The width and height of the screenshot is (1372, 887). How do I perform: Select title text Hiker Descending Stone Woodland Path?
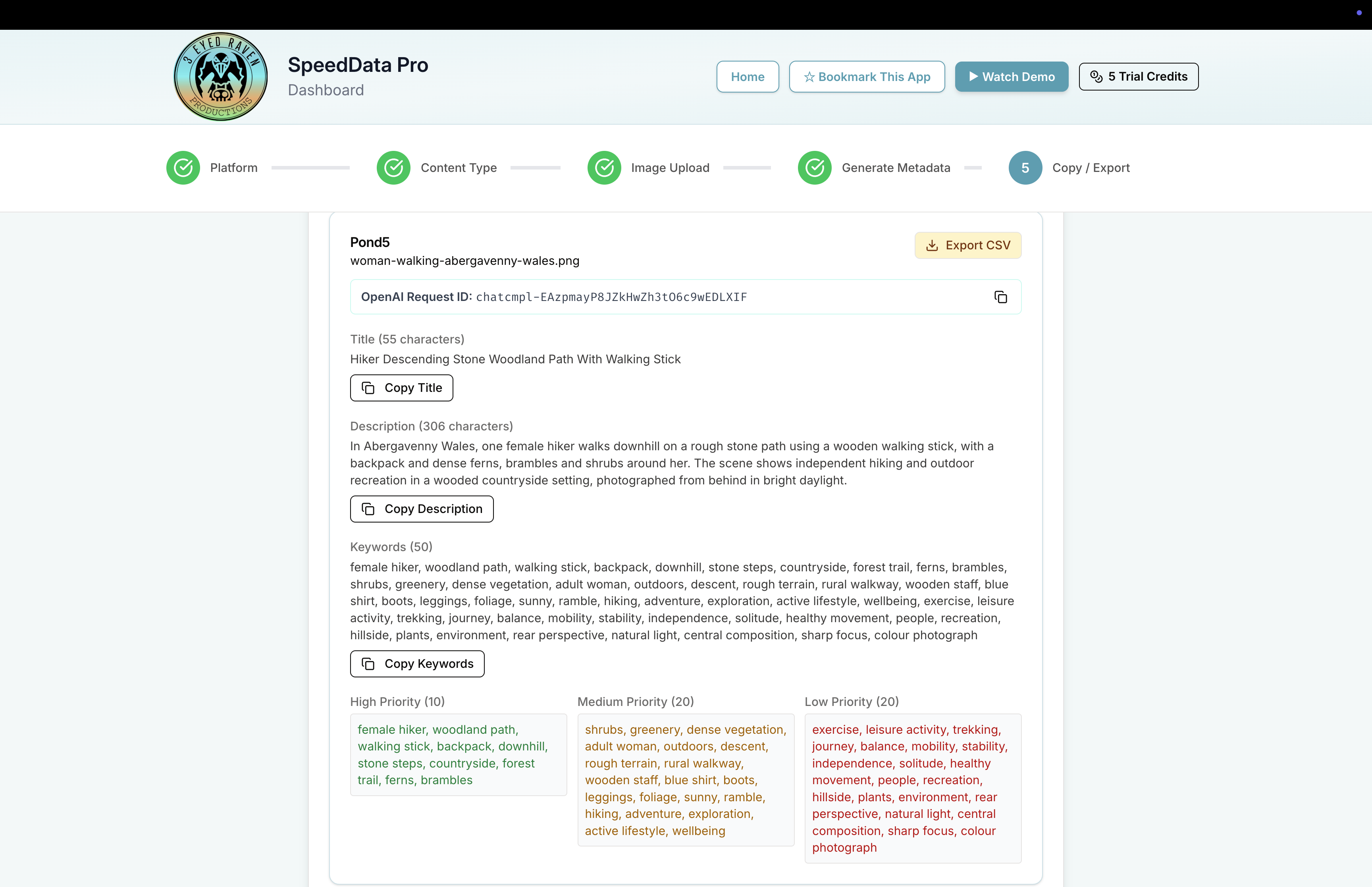pyautogui.click(x=515, y=359)
